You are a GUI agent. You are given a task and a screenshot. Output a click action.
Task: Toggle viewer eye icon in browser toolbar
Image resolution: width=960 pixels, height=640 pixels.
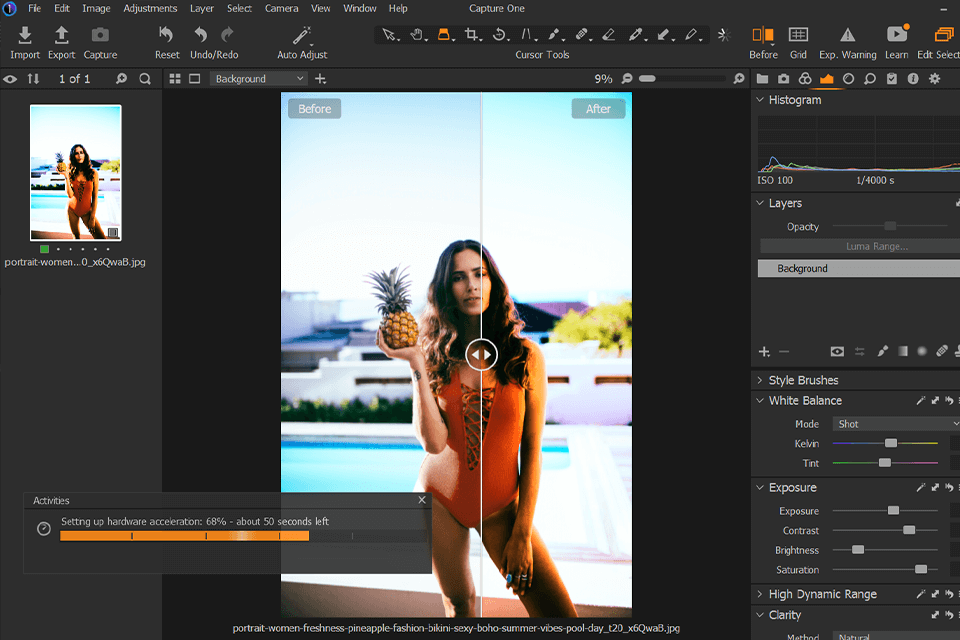tap(10, 79)
